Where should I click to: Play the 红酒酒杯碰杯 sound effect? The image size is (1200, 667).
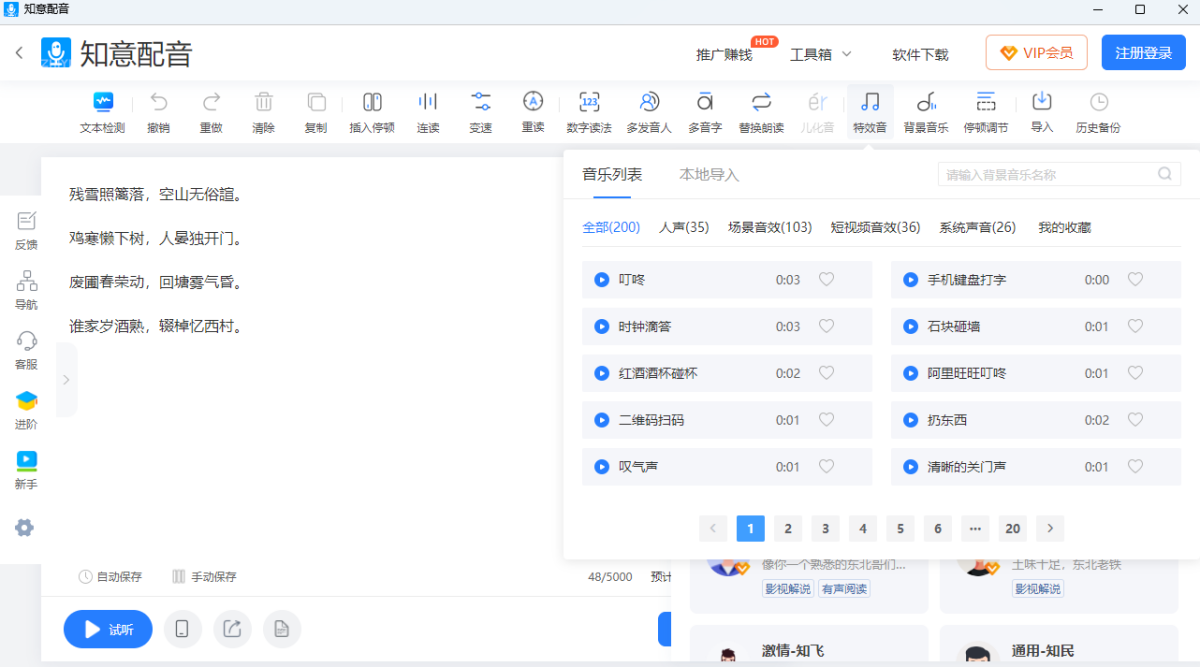(602, 373)
